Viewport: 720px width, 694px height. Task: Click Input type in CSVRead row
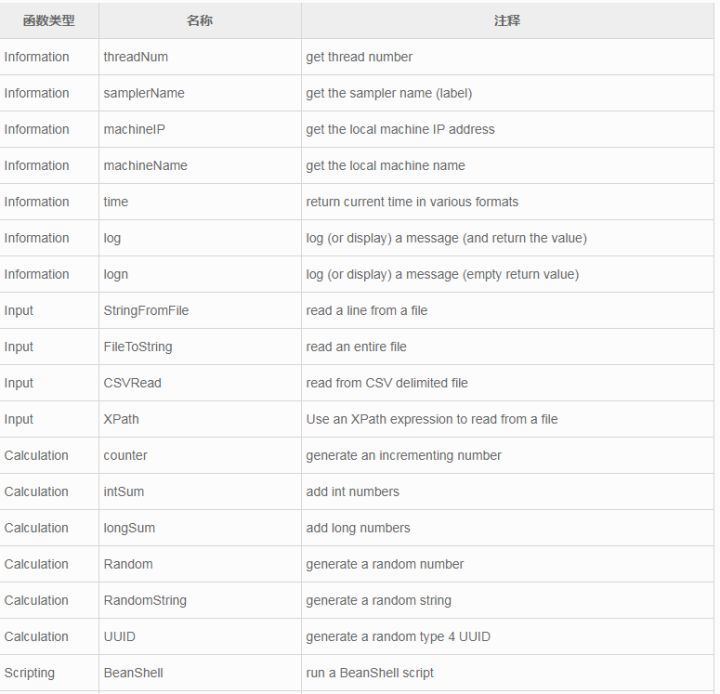[19, 383]
